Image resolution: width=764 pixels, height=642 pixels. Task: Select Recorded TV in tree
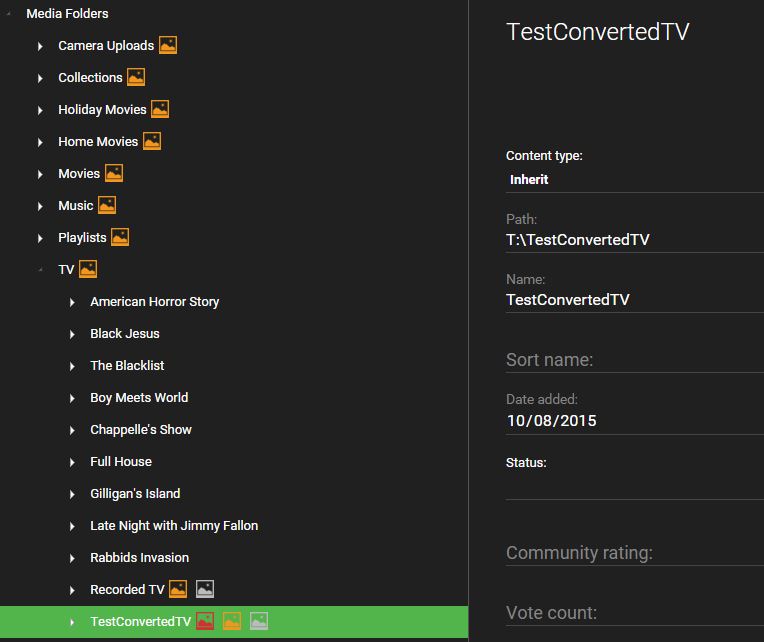pos(127,589)
